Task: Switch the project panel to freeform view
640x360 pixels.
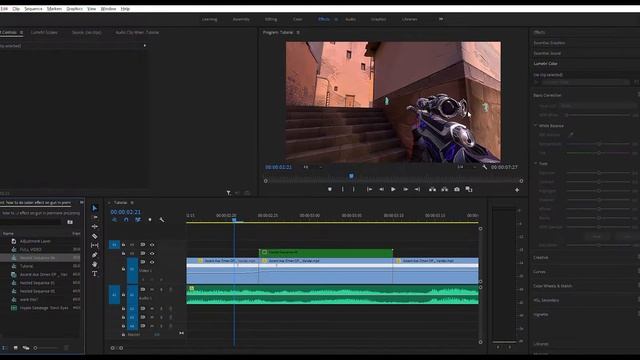Action: tap(26, 348)
